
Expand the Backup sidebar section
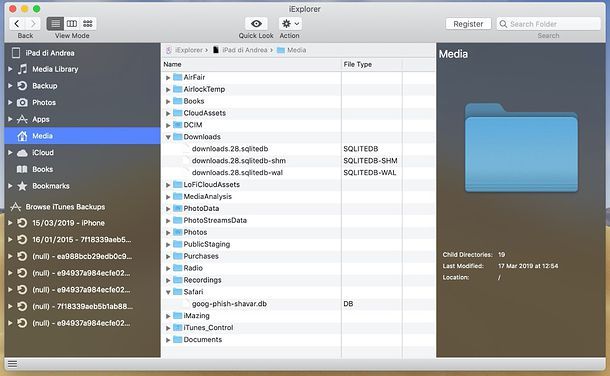[10, 86]
